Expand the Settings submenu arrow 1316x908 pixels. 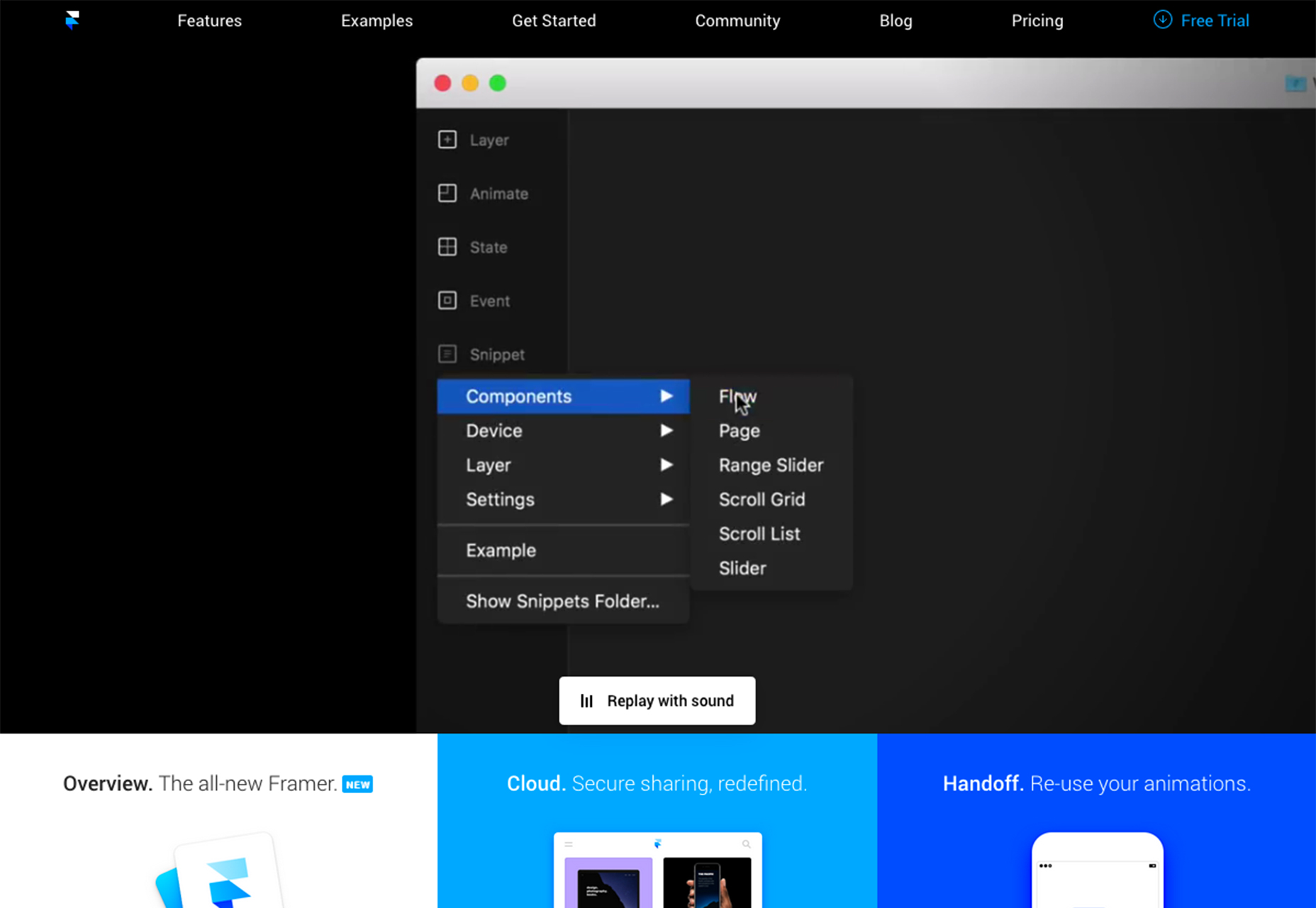click(x=667, y=499)
